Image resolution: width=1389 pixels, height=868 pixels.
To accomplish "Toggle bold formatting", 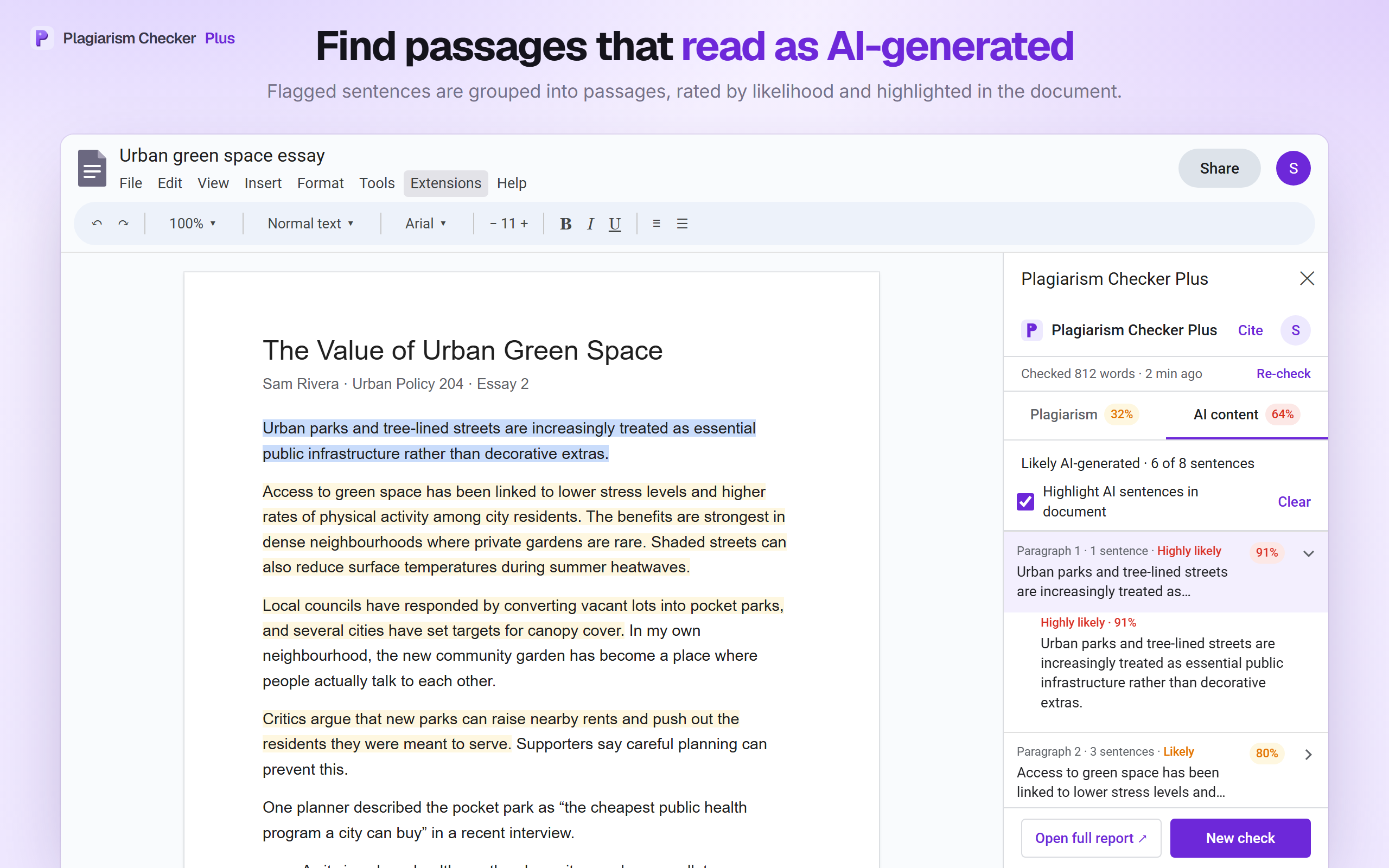I will pos(565,224).
